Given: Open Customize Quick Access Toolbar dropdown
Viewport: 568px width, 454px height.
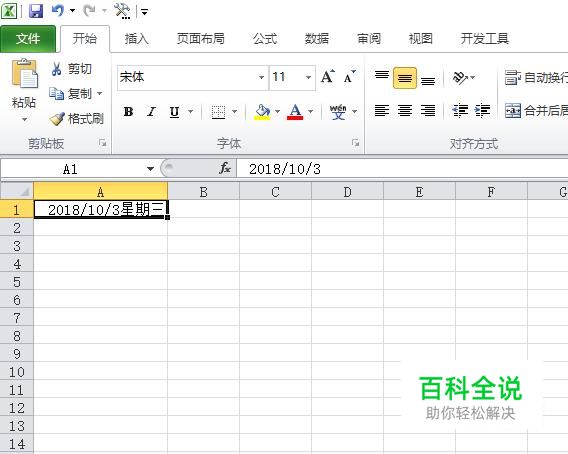Looking at the screenshot, I should tap(144, 12).
